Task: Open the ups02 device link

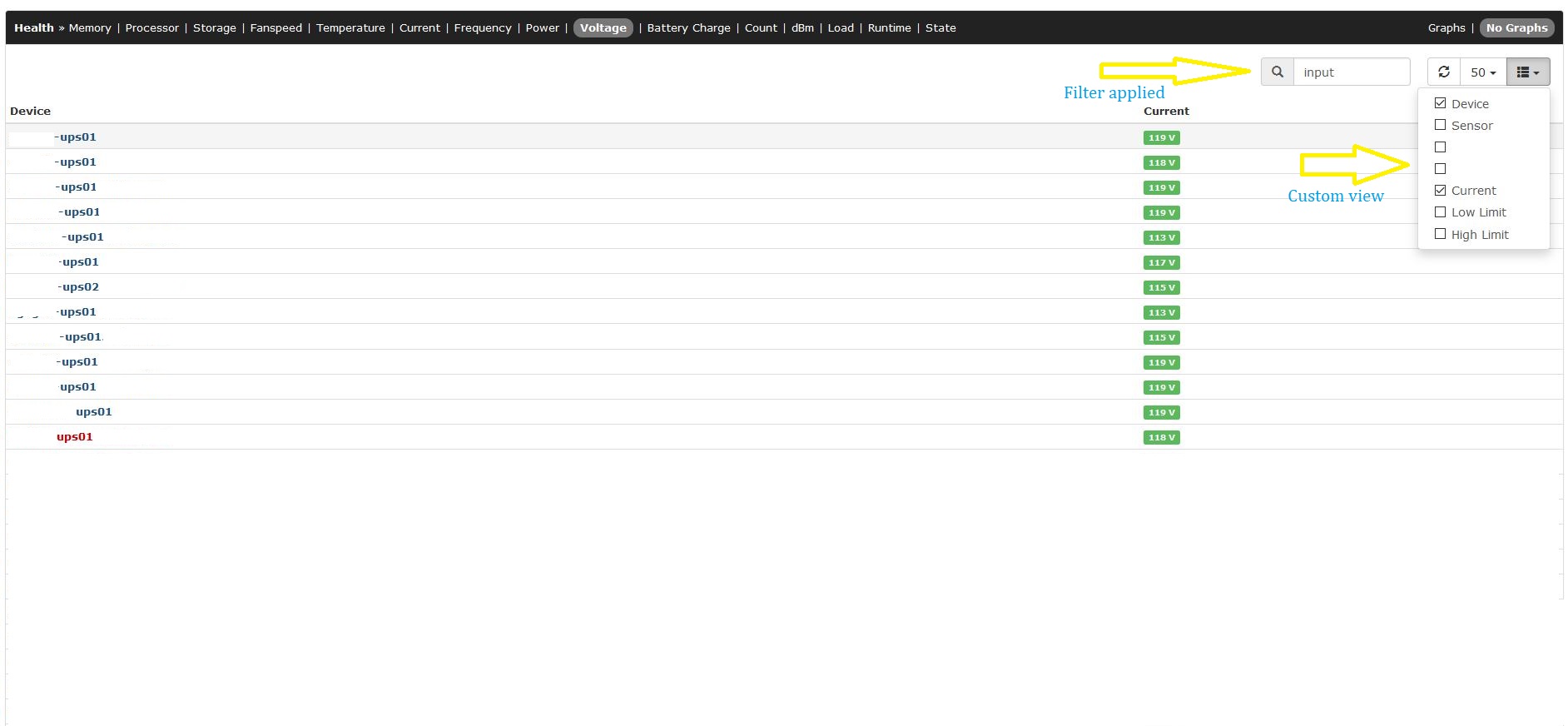Action: coord(80,287)
